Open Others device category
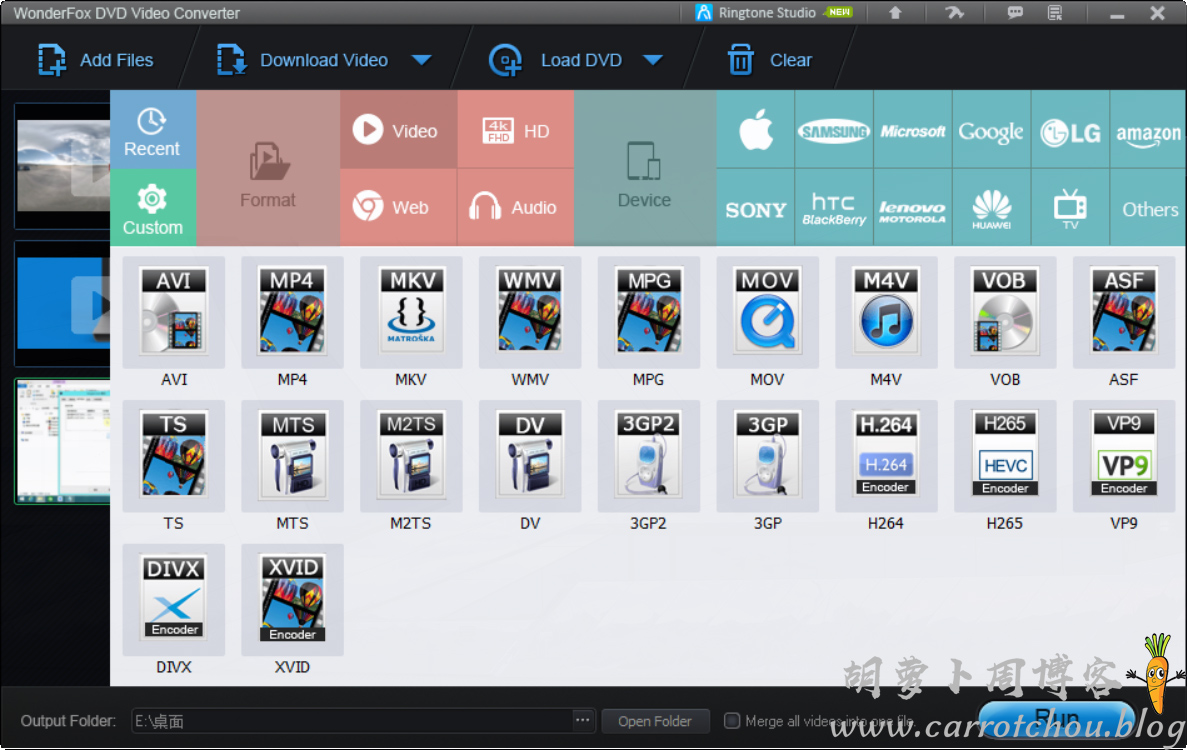This screenshot has height=750, width=1187. (1148, 207)
